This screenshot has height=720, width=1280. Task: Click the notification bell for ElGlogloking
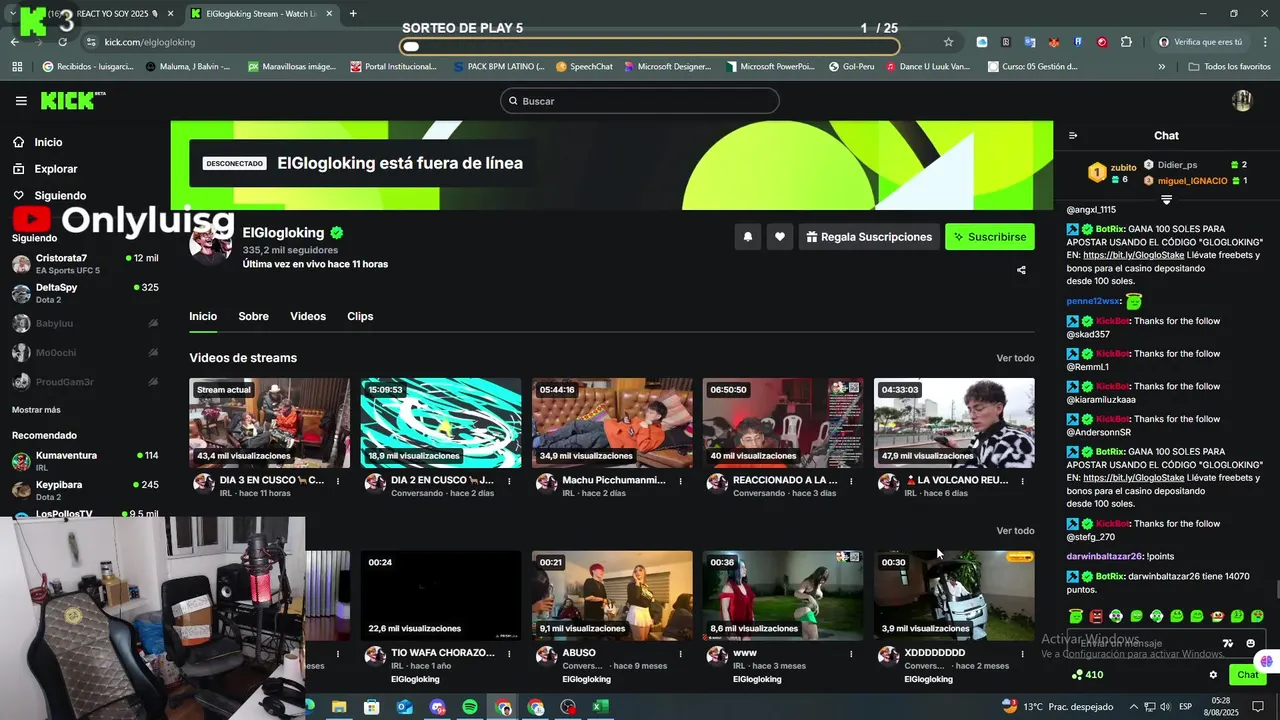point(747,237)
